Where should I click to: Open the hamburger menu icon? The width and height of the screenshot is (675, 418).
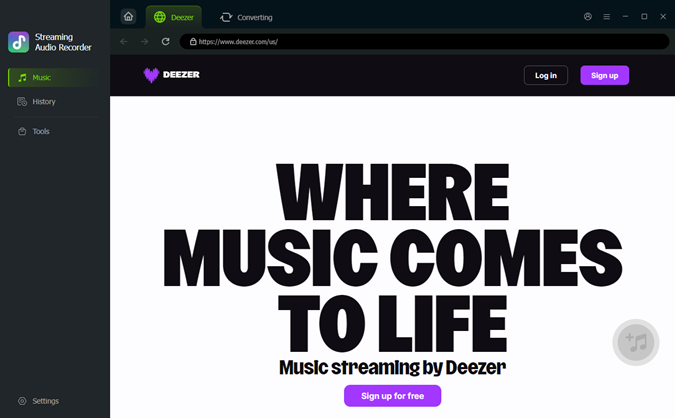pos(607,16)
